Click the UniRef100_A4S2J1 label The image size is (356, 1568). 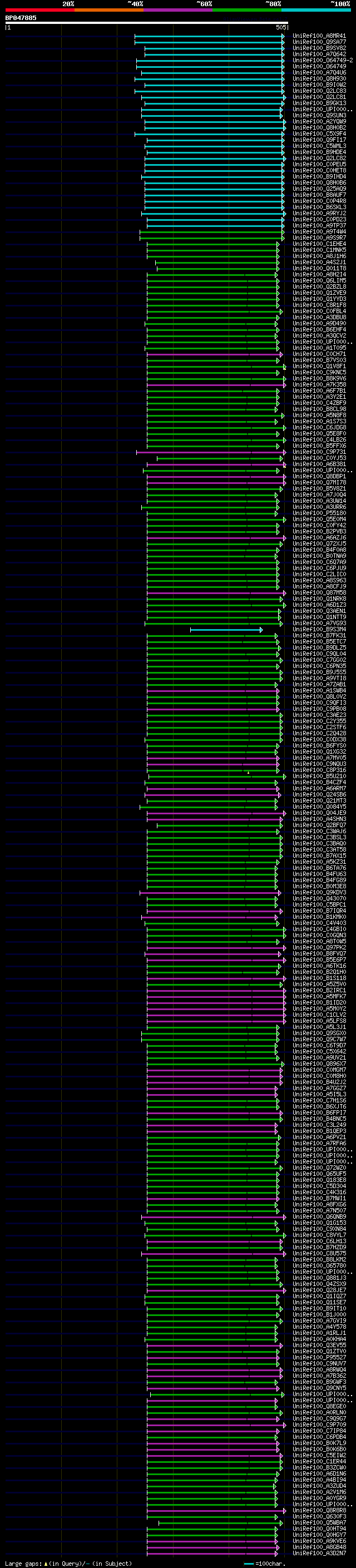pos(319,262)
